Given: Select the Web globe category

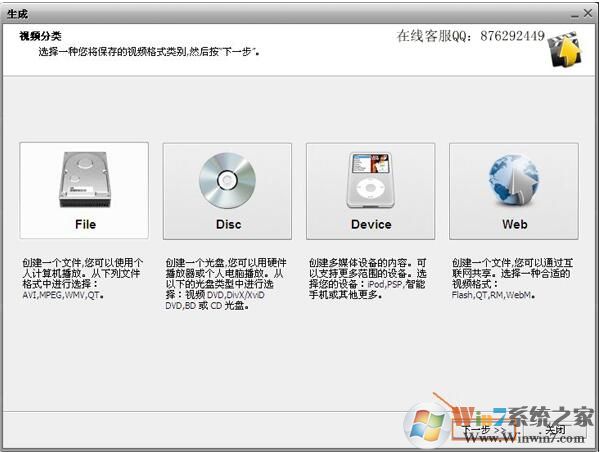Looking at the screenshot, I should coord(514,191).
